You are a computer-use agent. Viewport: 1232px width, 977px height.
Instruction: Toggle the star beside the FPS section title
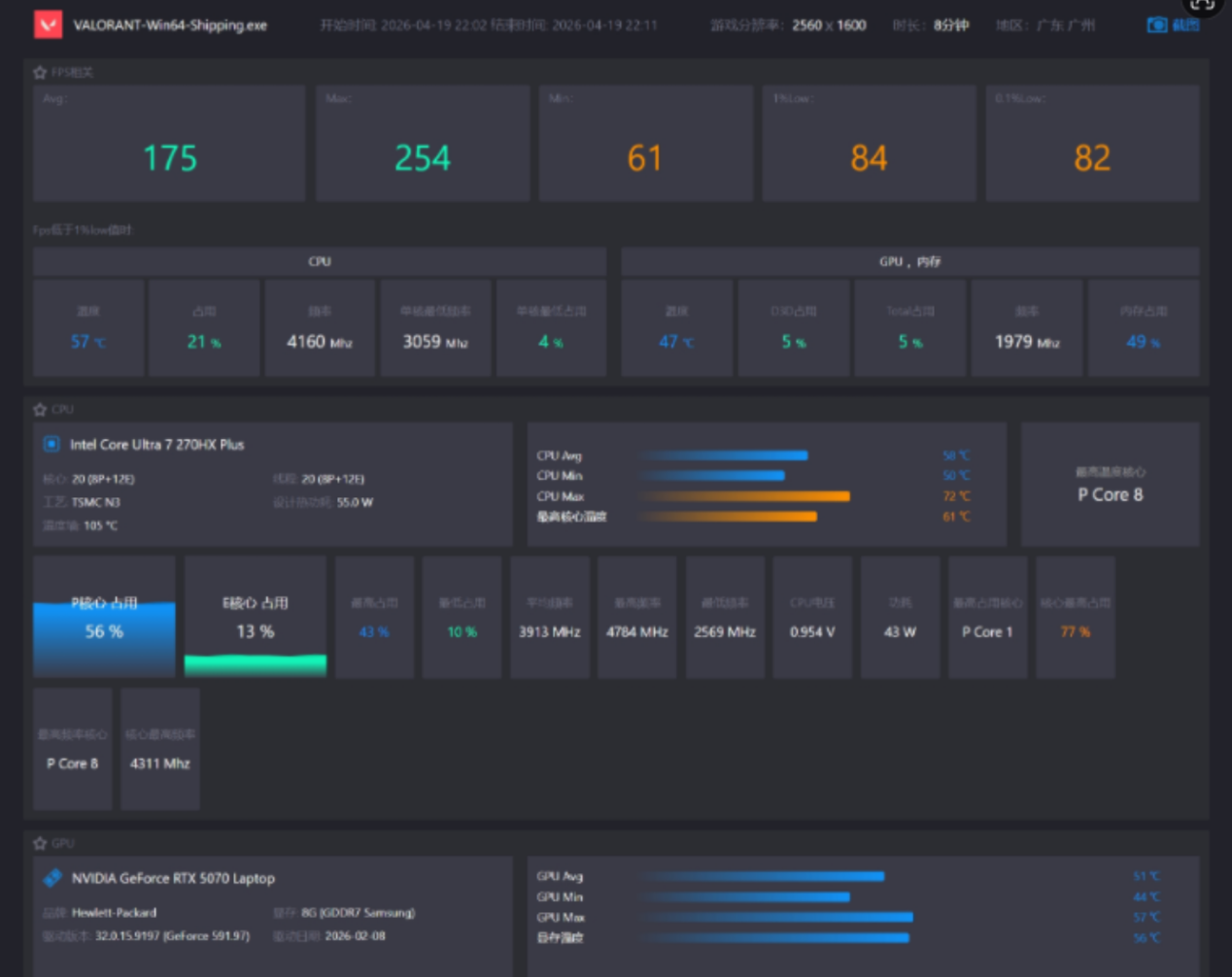click(40, 72)
